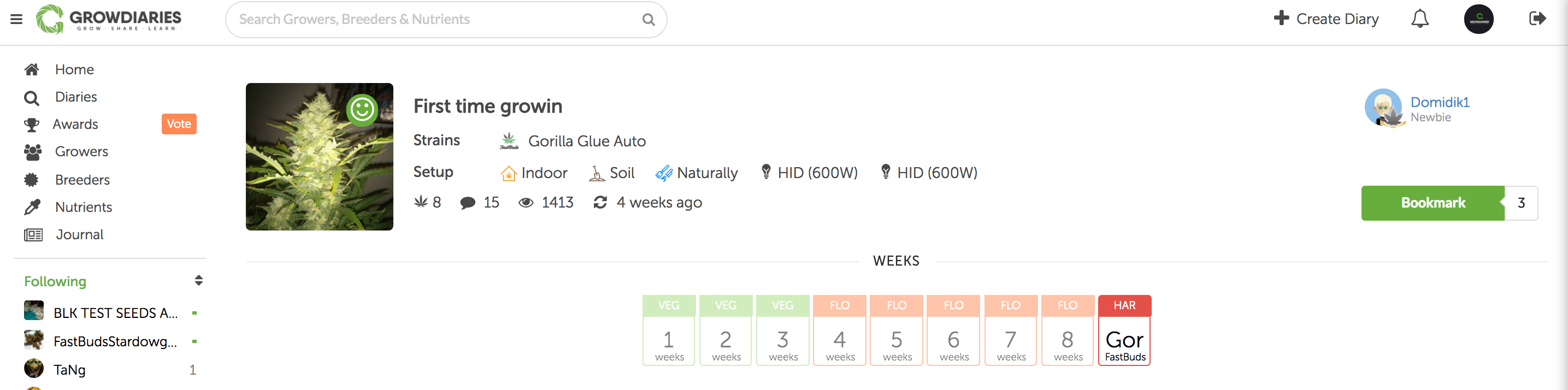The image size is (1568, 390).
Task: Expand the Following list sort arrows
Action: click(198, 281)
